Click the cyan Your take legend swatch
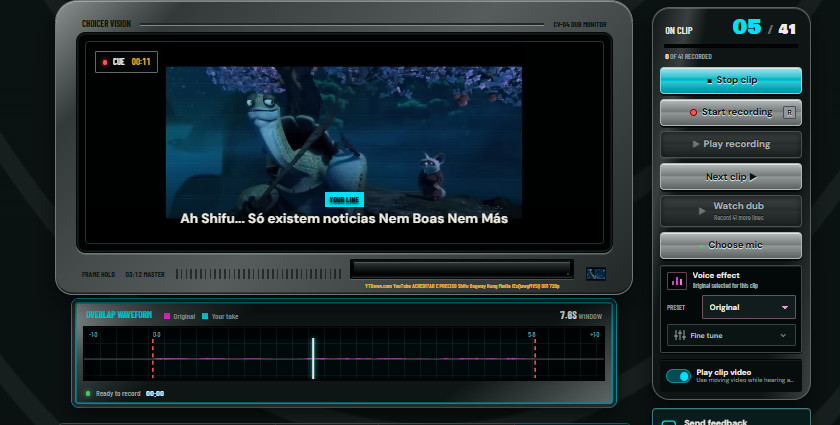The width and height of the screenshot is (840, 425). click(205, 316)
